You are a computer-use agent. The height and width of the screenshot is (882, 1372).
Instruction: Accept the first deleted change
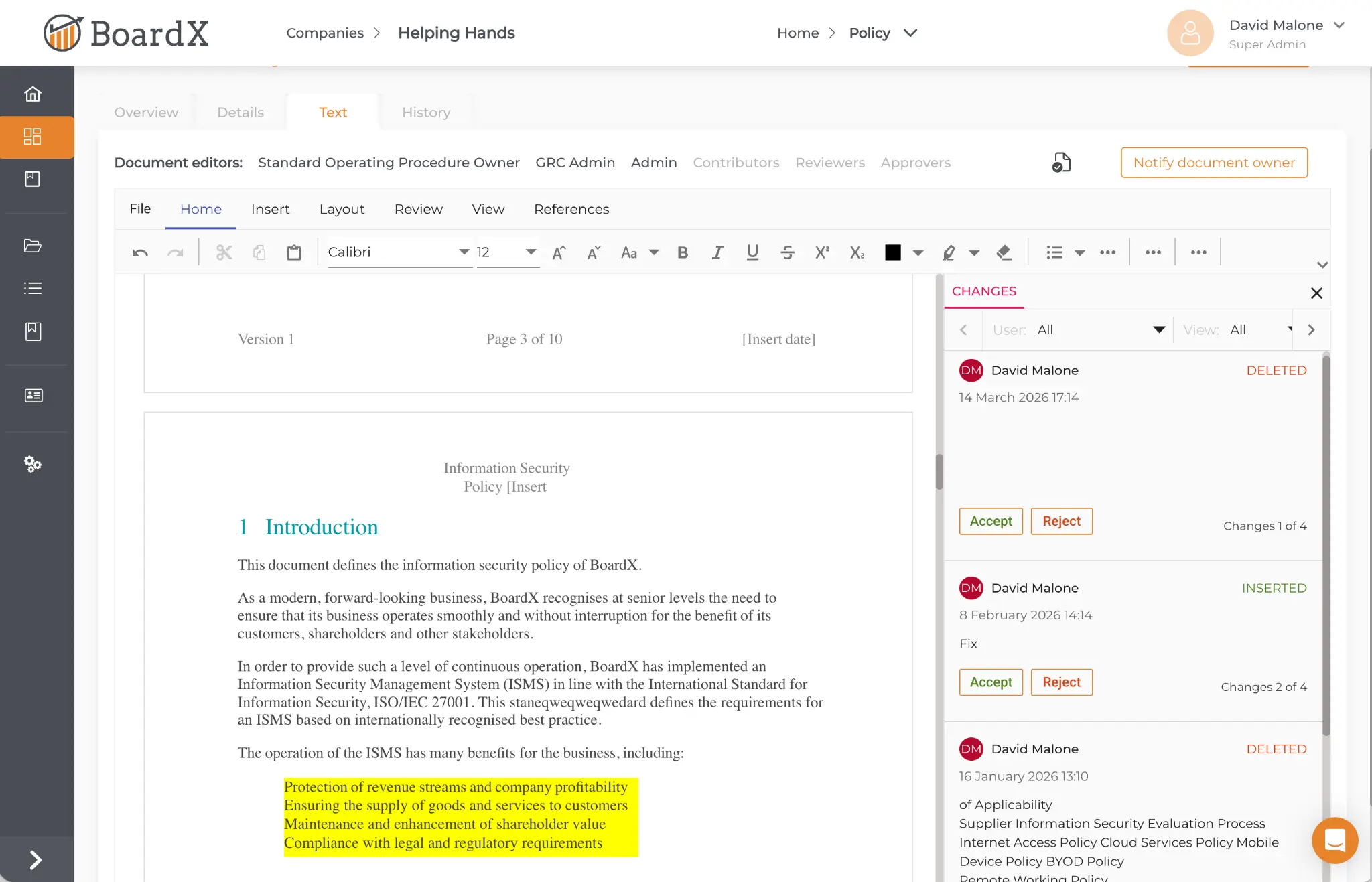(x=991, y=521)
